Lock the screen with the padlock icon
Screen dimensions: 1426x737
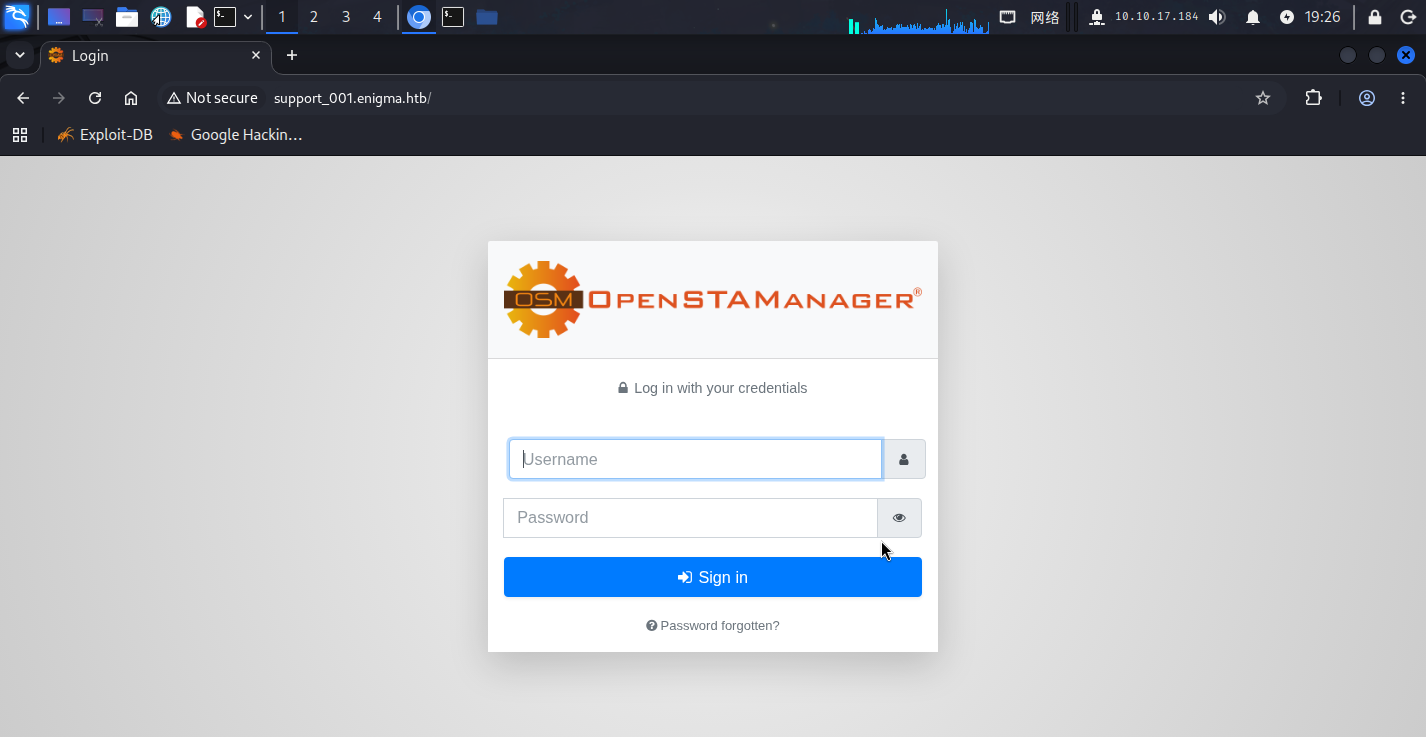pos(1375,17)
